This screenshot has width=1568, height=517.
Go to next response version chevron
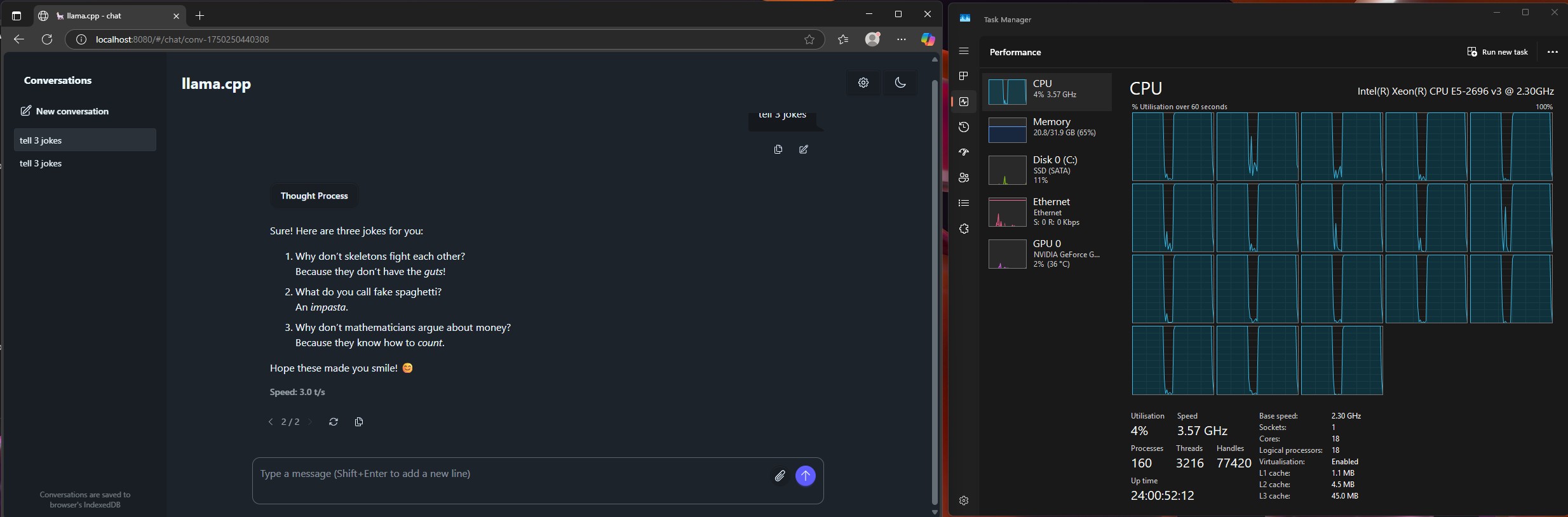[x=310, y=422]
